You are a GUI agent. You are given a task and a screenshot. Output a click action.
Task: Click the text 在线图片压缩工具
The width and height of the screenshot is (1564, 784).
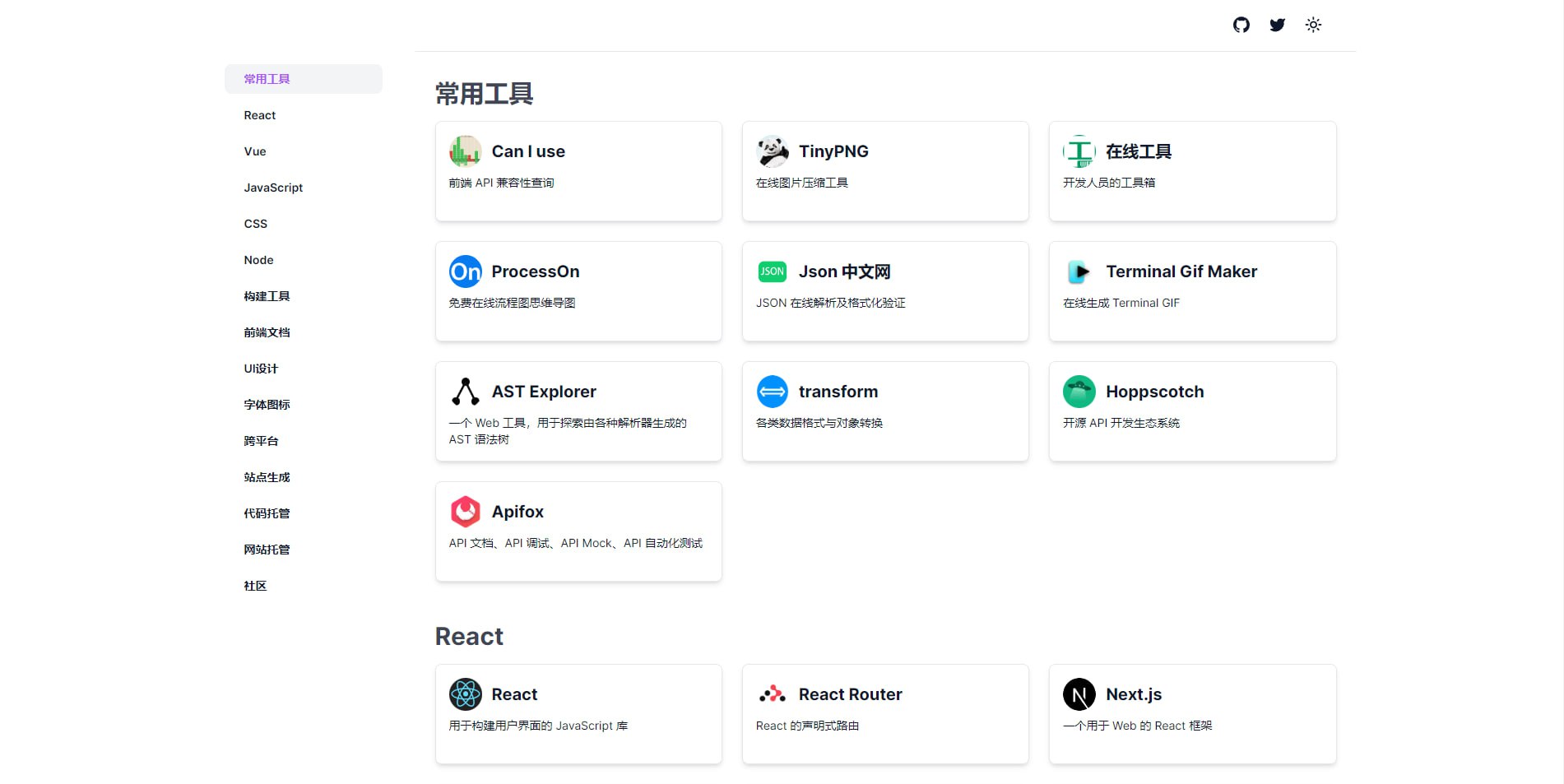[802, 183]
